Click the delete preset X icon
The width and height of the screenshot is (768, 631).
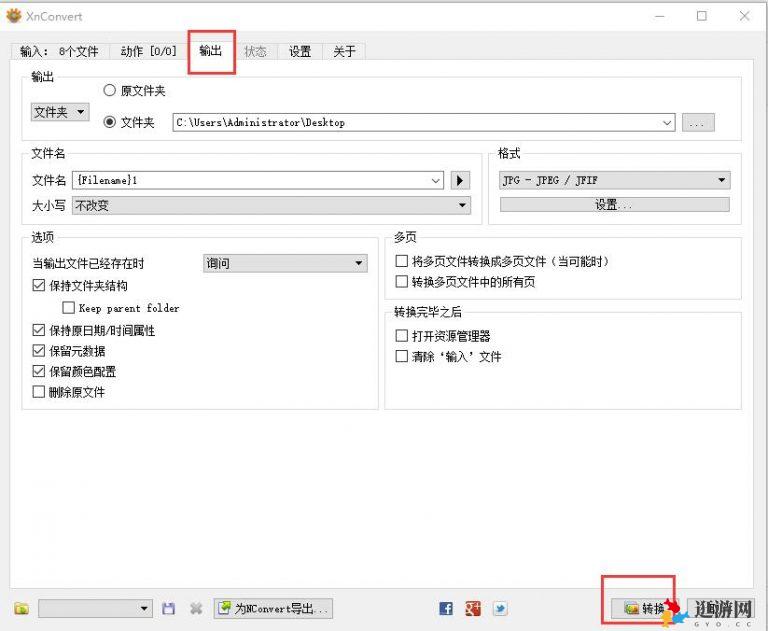[196, 608]
